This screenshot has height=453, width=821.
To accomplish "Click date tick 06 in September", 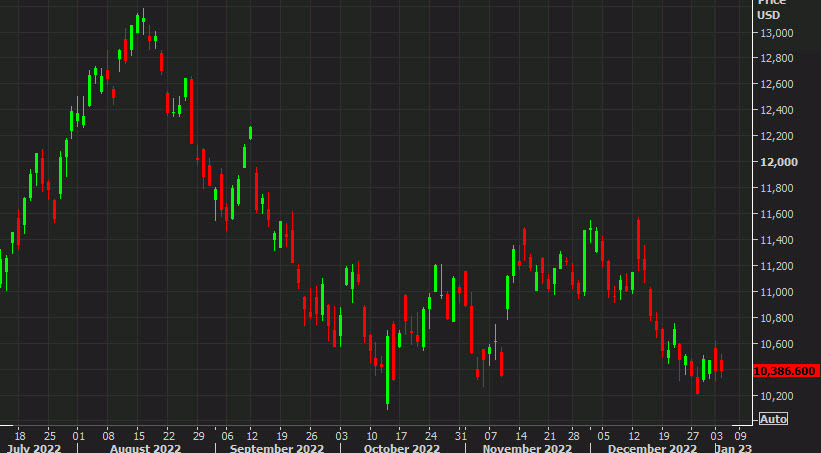I will click(x=227, y=436).
